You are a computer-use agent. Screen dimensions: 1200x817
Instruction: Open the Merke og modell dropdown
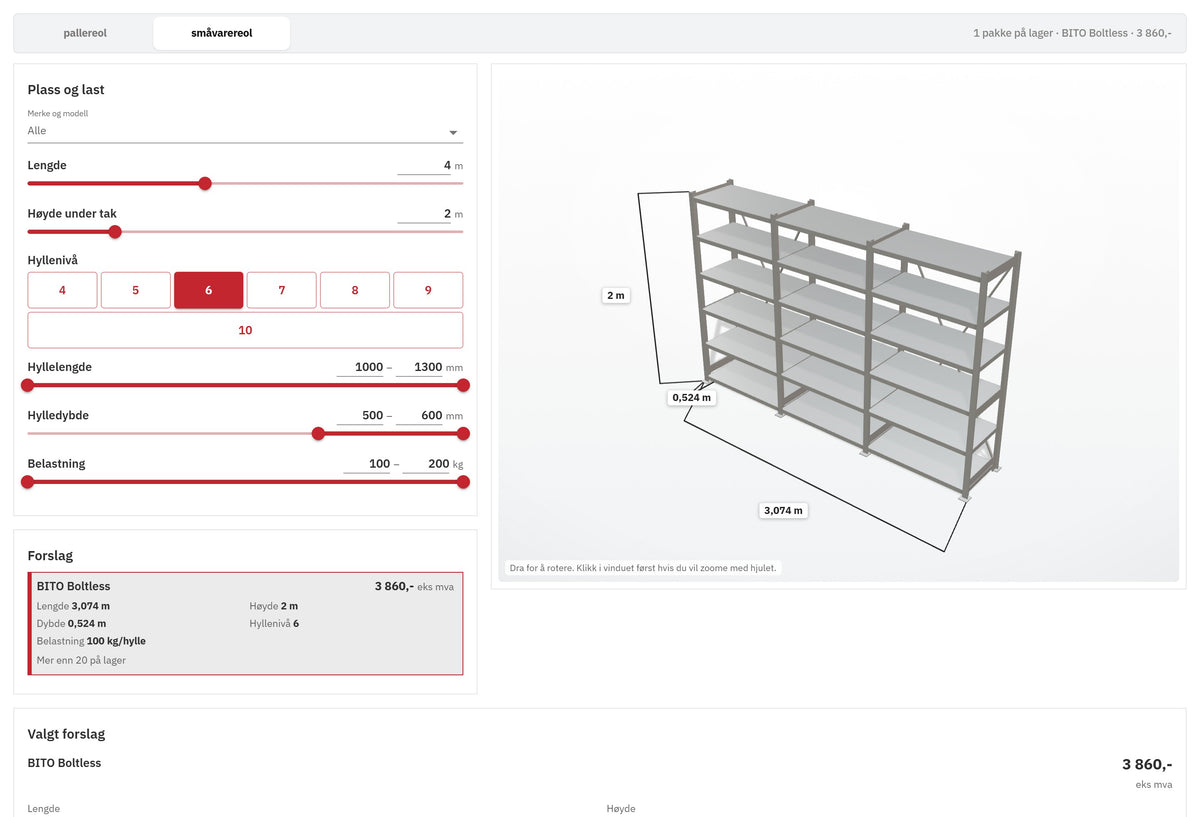[245, 131]
